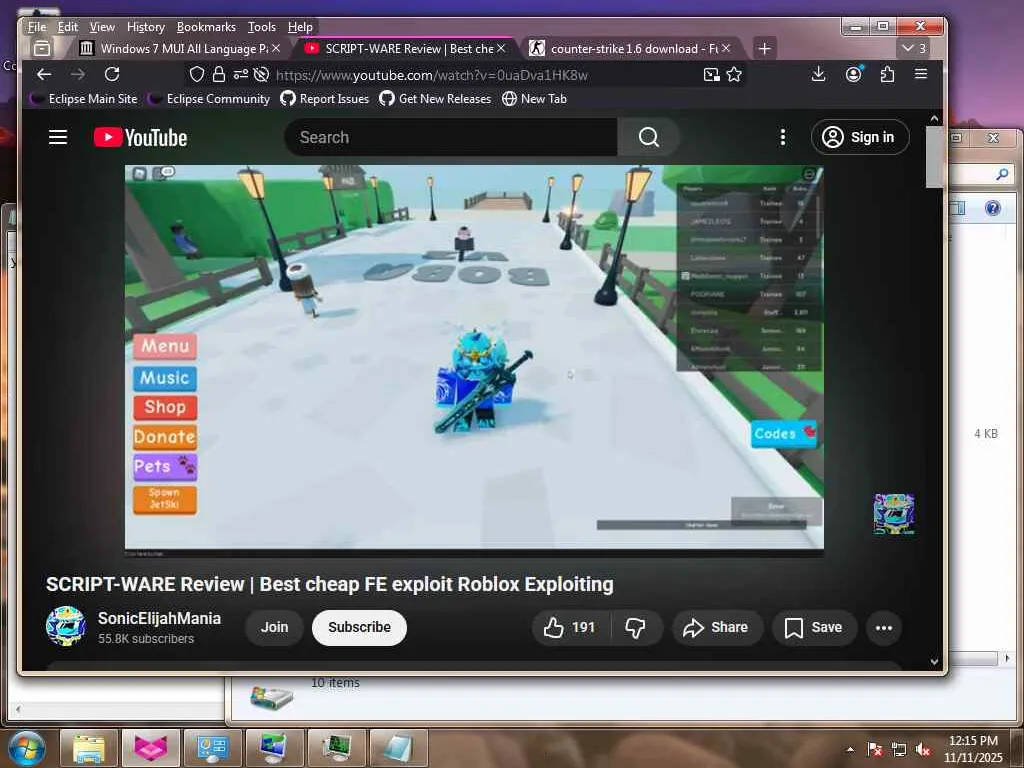Open Eclipse Main Site bookmark
Viewport: 1024px width, 768px height.
84,99
